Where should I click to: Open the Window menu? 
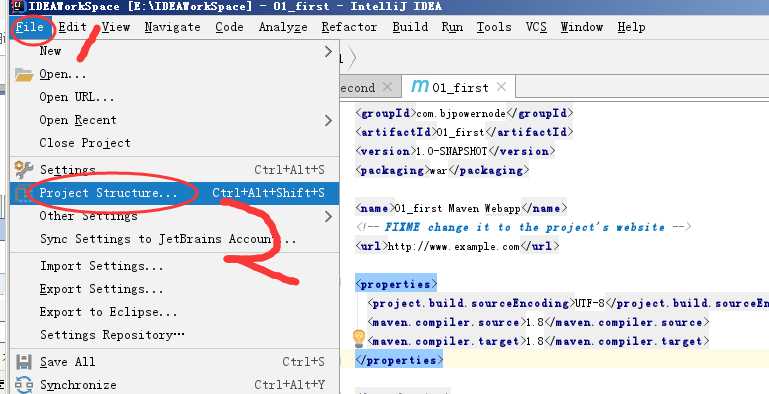(x=582, y=27)
